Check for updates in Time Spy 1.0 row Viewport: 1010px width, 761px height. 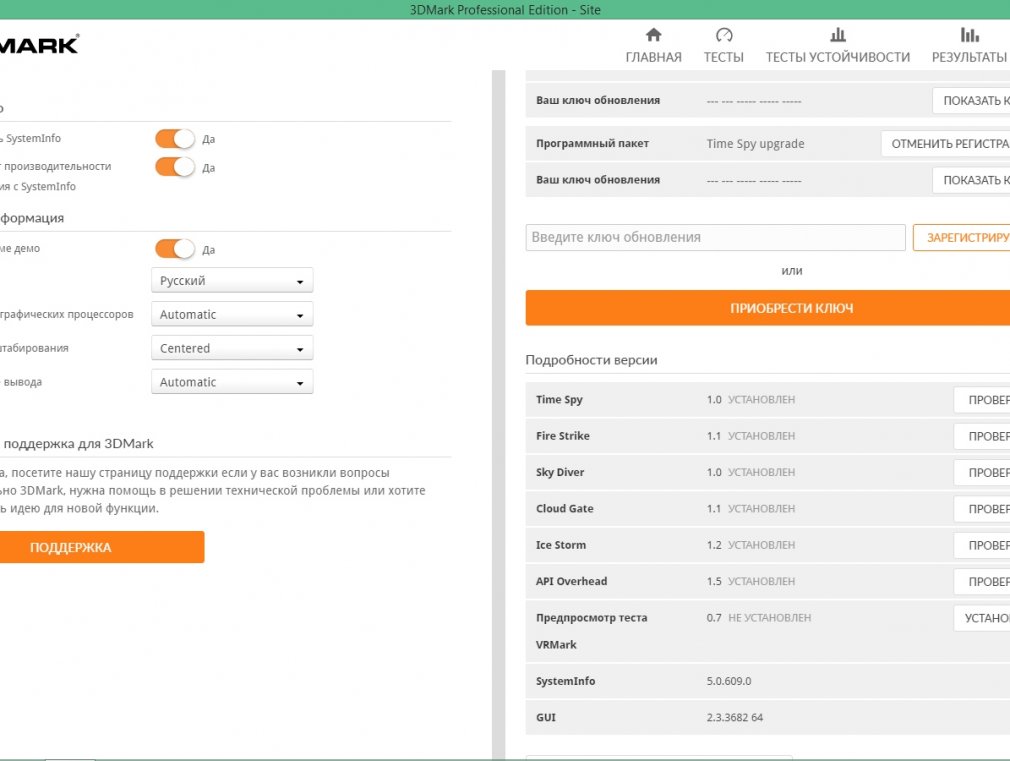[982, 400]
